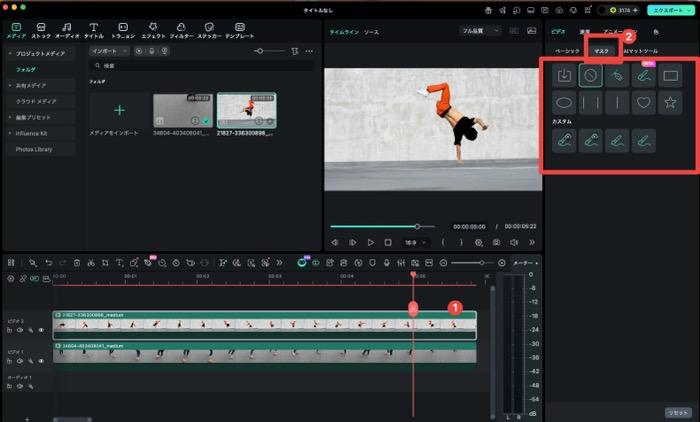Select the heart mask shape
Image resolution: width=700 pixels, height=422 pixels.
coord(643,103)
